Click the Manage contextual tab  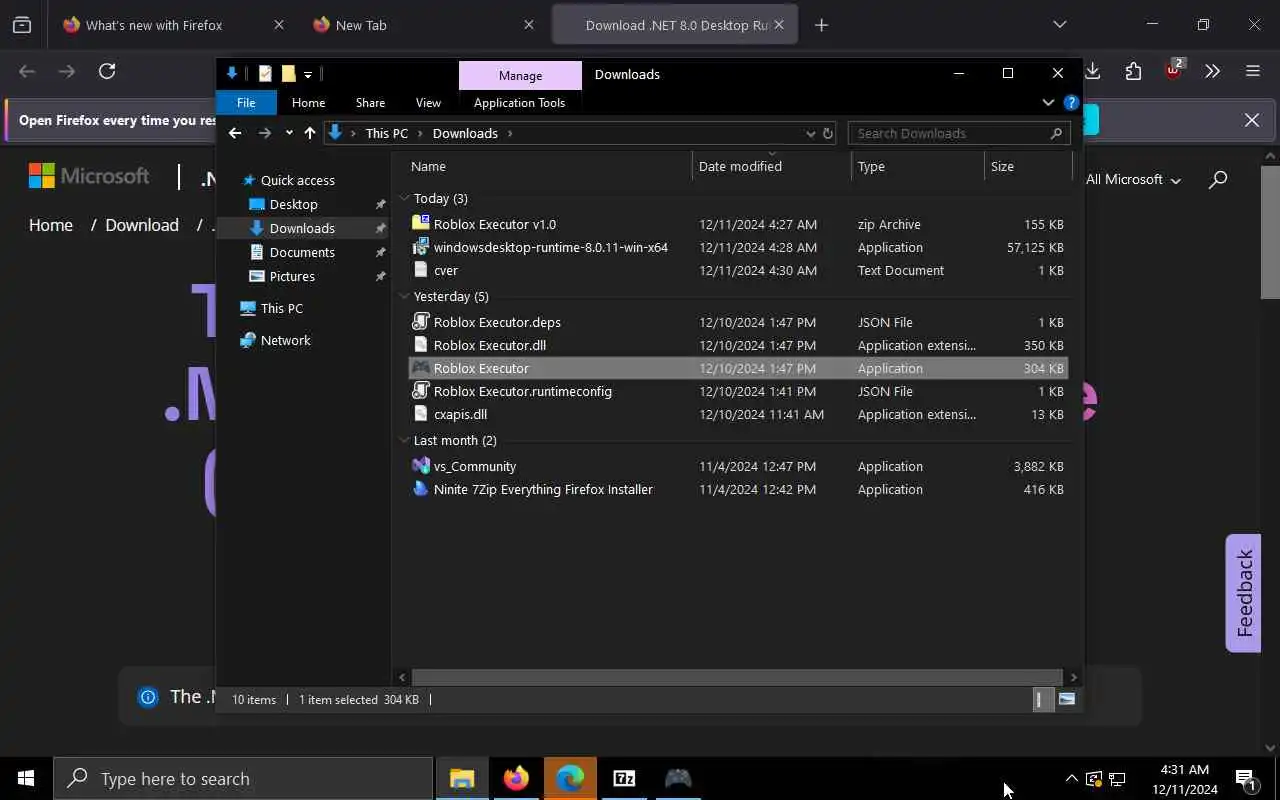point(520,75)
